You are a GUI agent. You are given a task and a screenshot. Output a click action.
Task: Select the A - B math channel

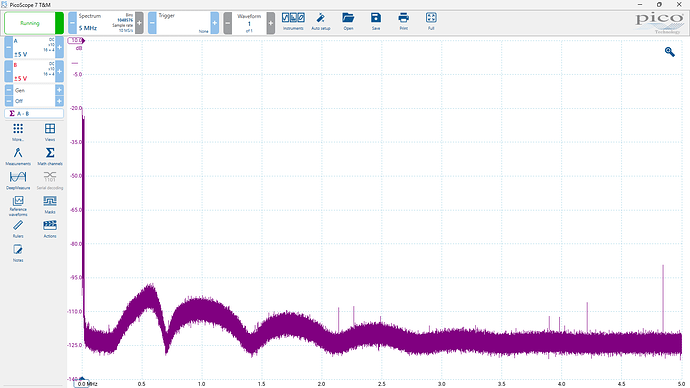pos(34,113)
